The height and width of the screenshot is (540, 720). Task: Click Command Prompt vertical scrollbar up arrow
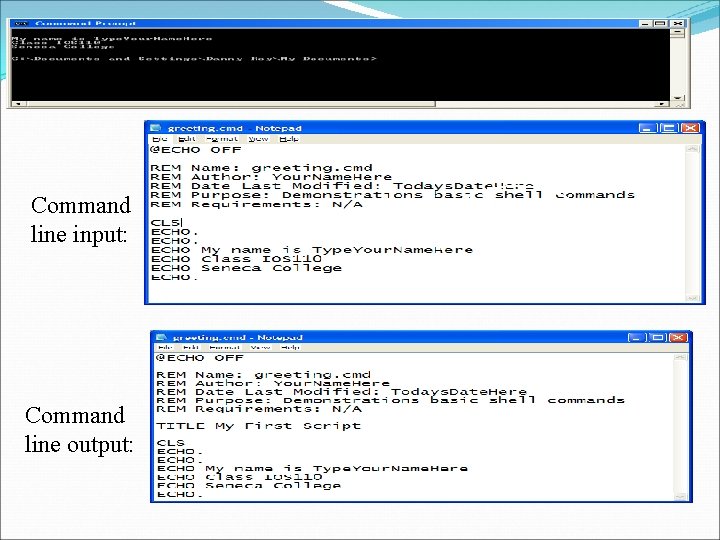[678, 32]
